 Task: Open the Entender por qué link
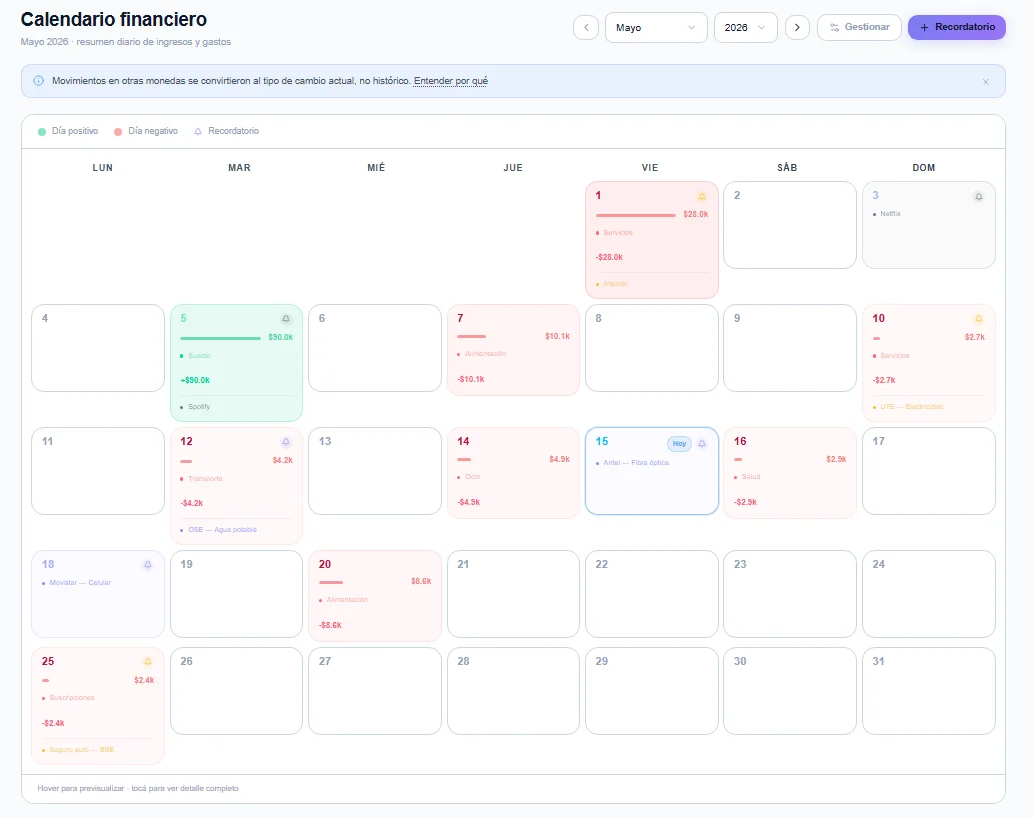click(x=451, y=81)
